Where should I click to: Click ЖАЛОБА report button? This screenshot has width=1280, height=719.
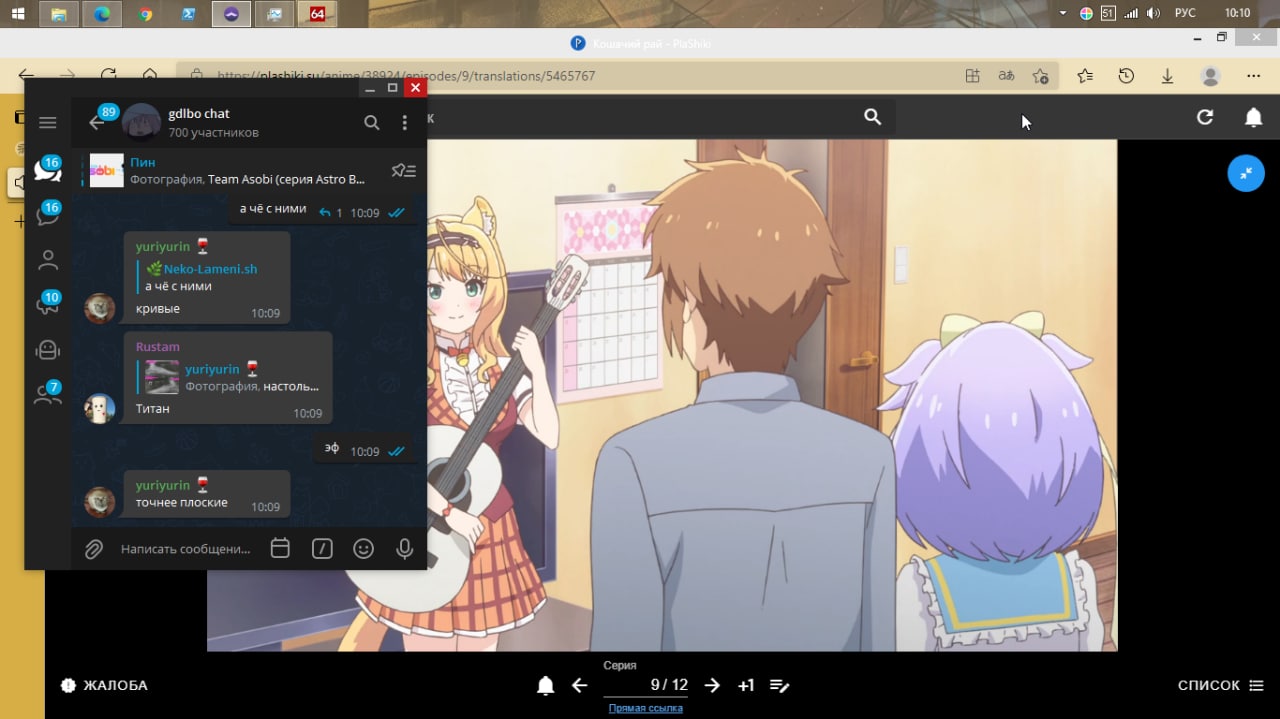(104, 685)
